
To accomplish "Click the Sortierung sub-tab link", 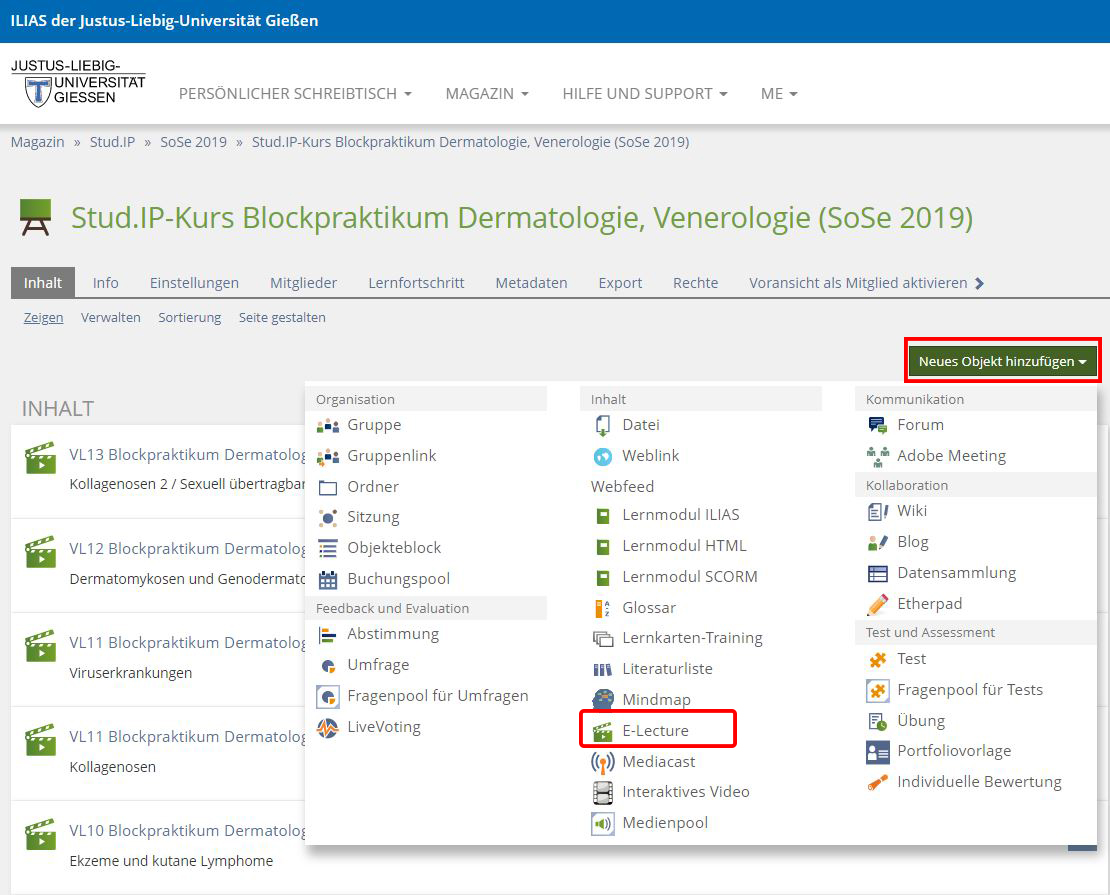I will coord(189,317).
